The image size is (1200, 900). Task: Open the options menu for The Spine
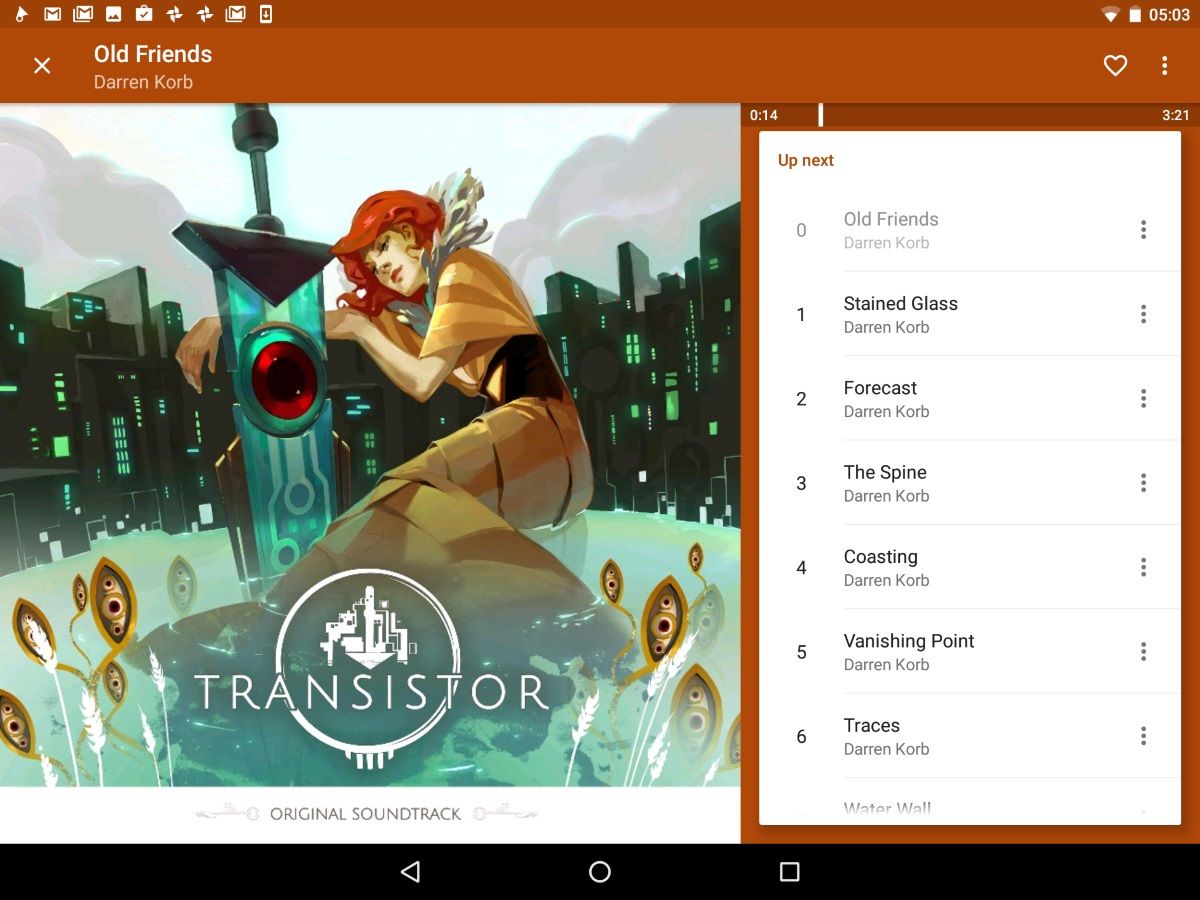(x=1143, y=483)
